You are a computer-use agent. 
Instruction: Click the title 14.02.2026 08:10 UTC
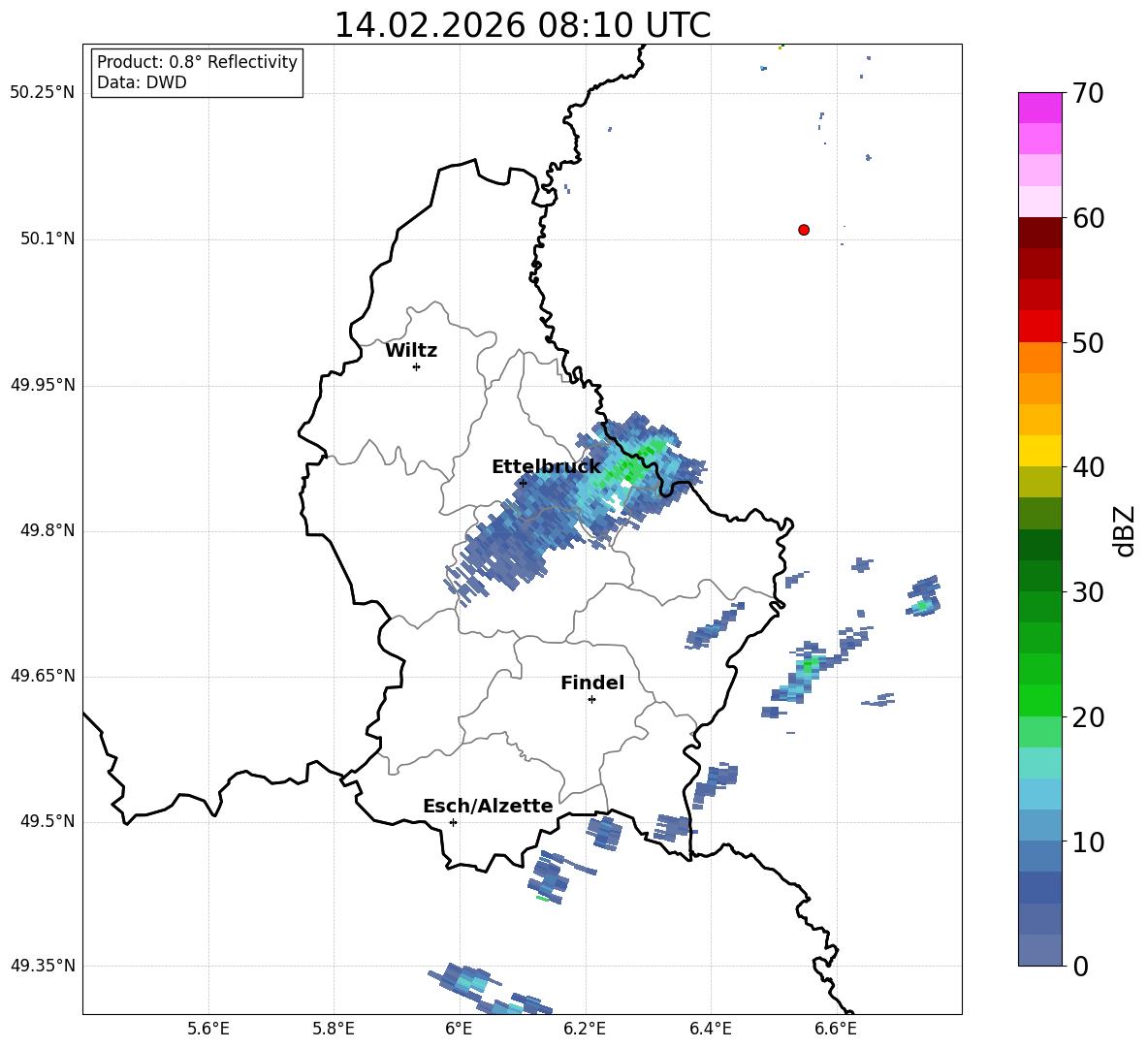(x=522, y=25)
